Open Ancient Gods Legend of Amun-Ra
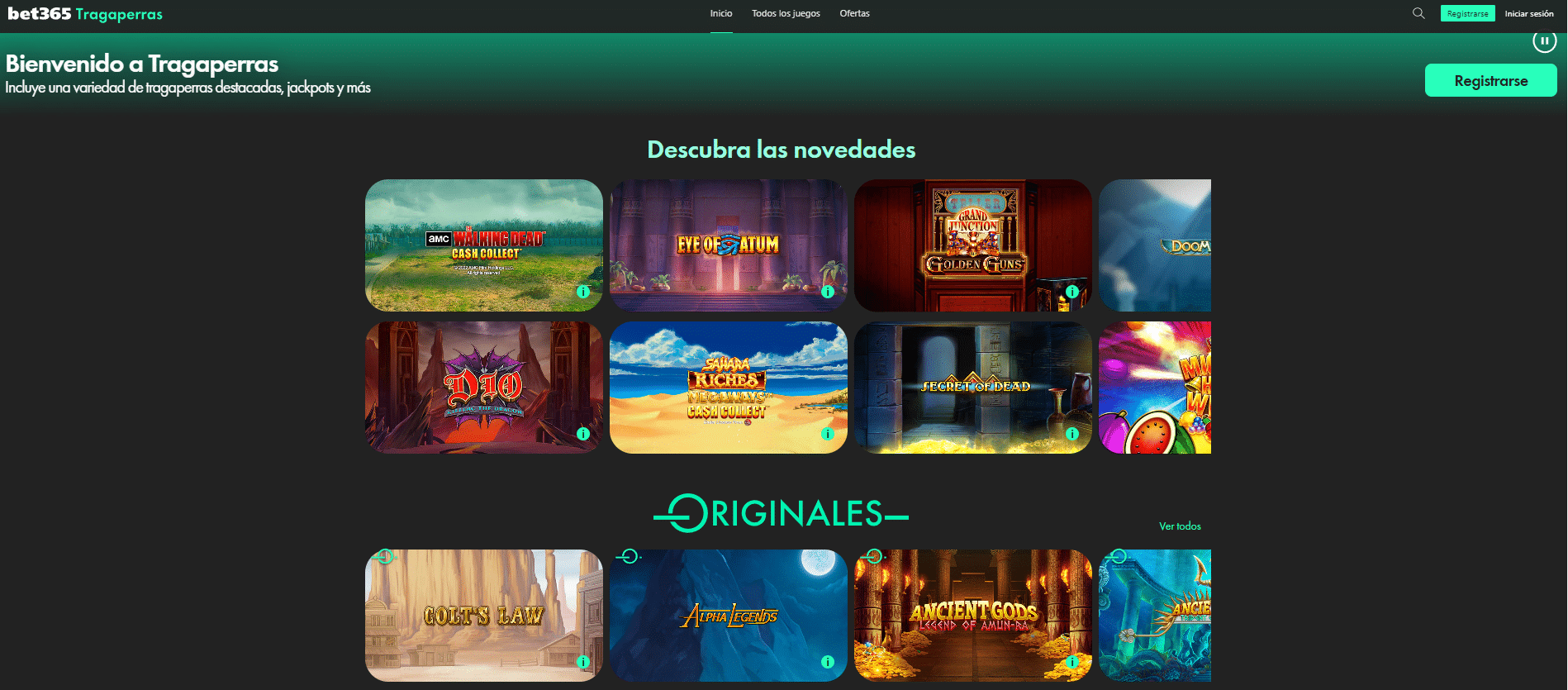 point(973,616)
